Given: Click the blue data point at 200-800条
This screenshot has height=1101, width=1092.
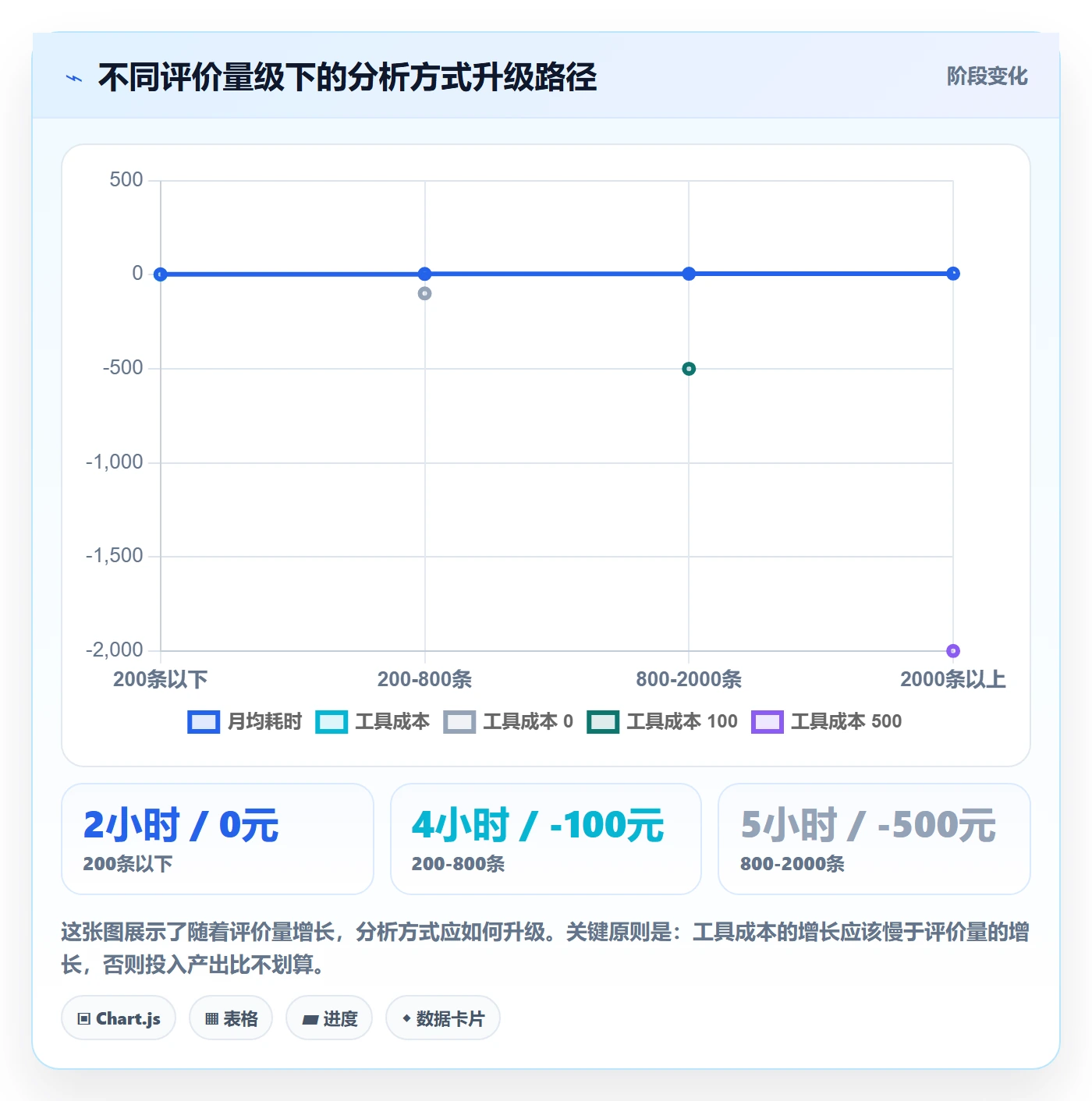Looking at the screenshot, I should click(x=424, y=274).
